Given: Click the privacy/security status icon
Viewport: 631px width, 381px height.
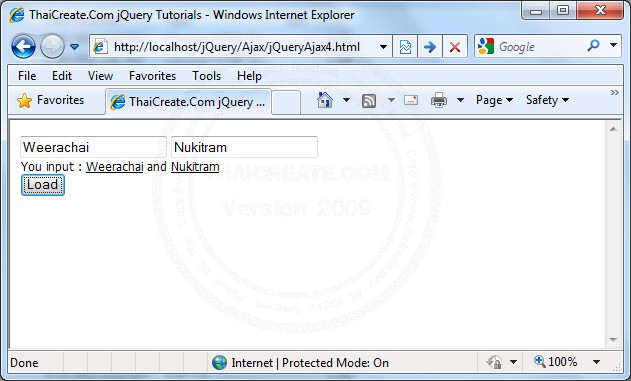Looking at the screenshot, I should [494, 362].
